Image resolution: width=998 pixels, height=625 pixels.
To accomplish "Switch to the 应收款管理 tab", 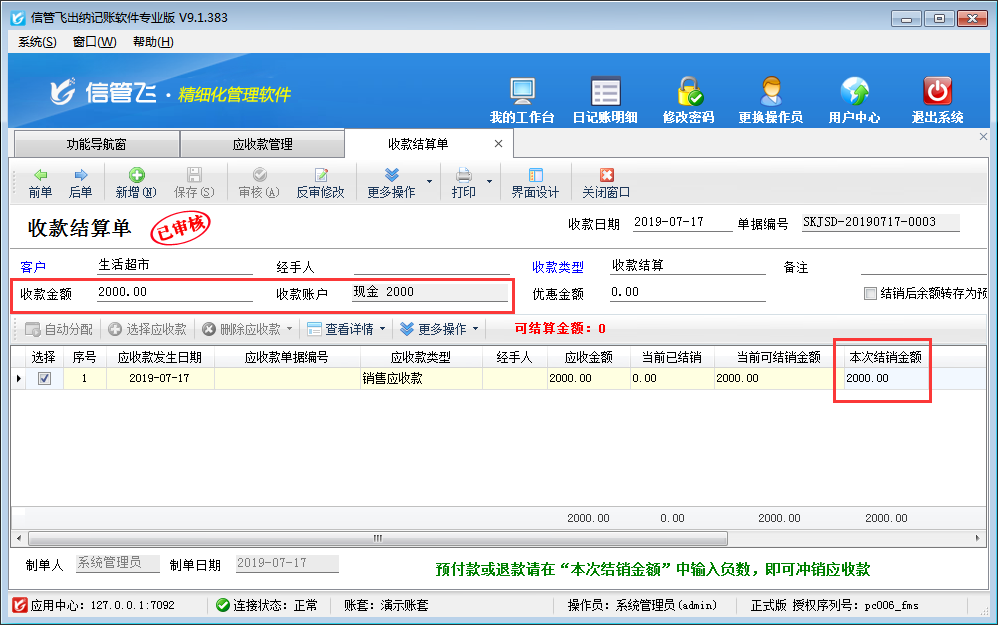I will (262, 144).
